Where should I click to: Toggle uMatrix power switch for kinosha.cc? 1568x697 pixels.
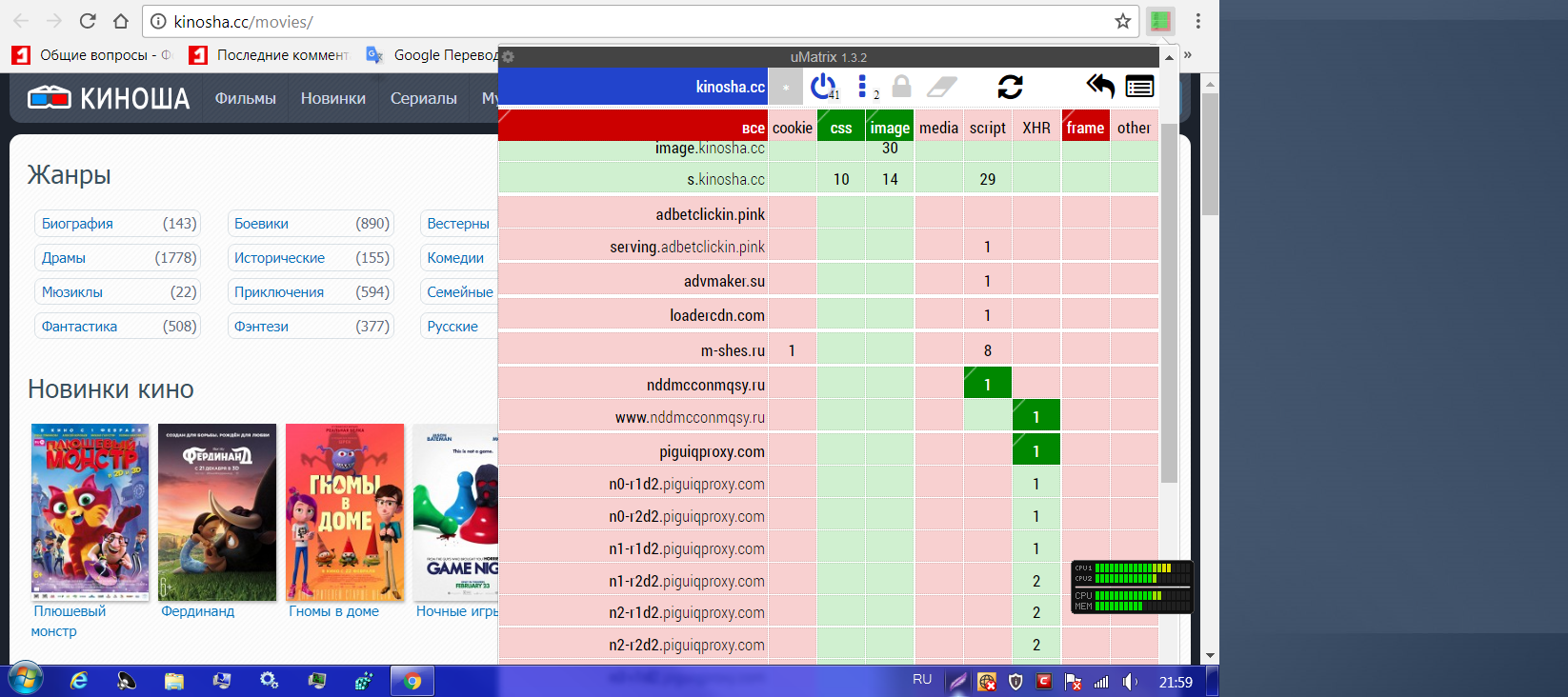(823, 87)
